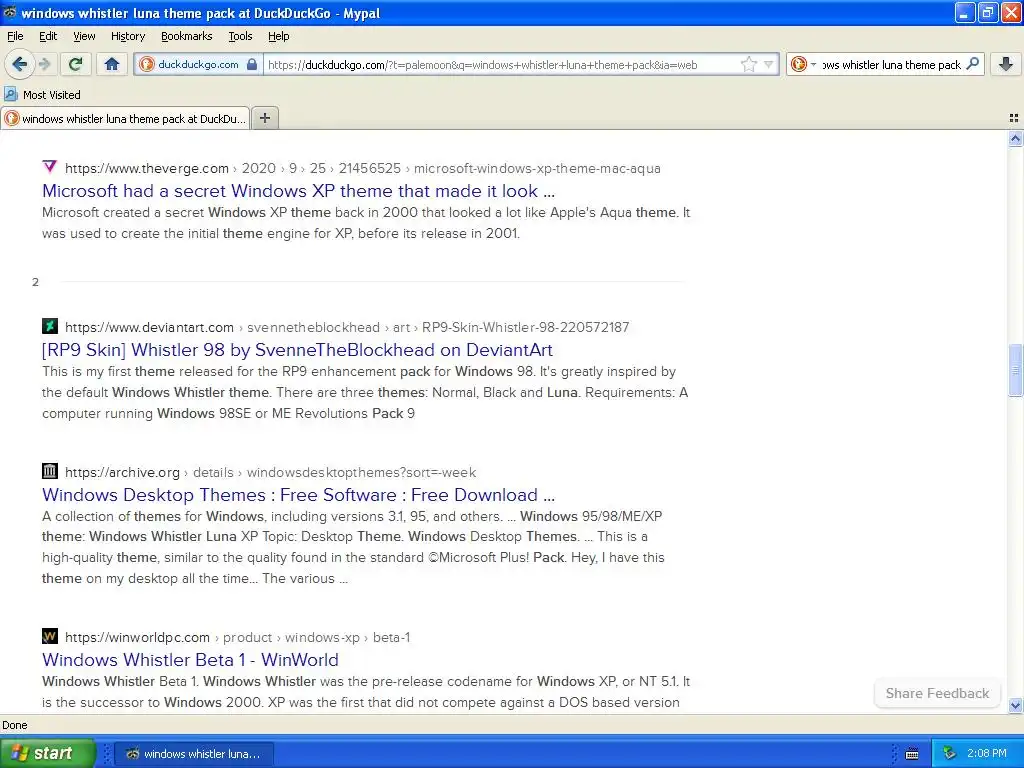Open the Home page button
The width and height of the screenshot is (1024, 768).
pyautogui.click(x=112, y=64)
